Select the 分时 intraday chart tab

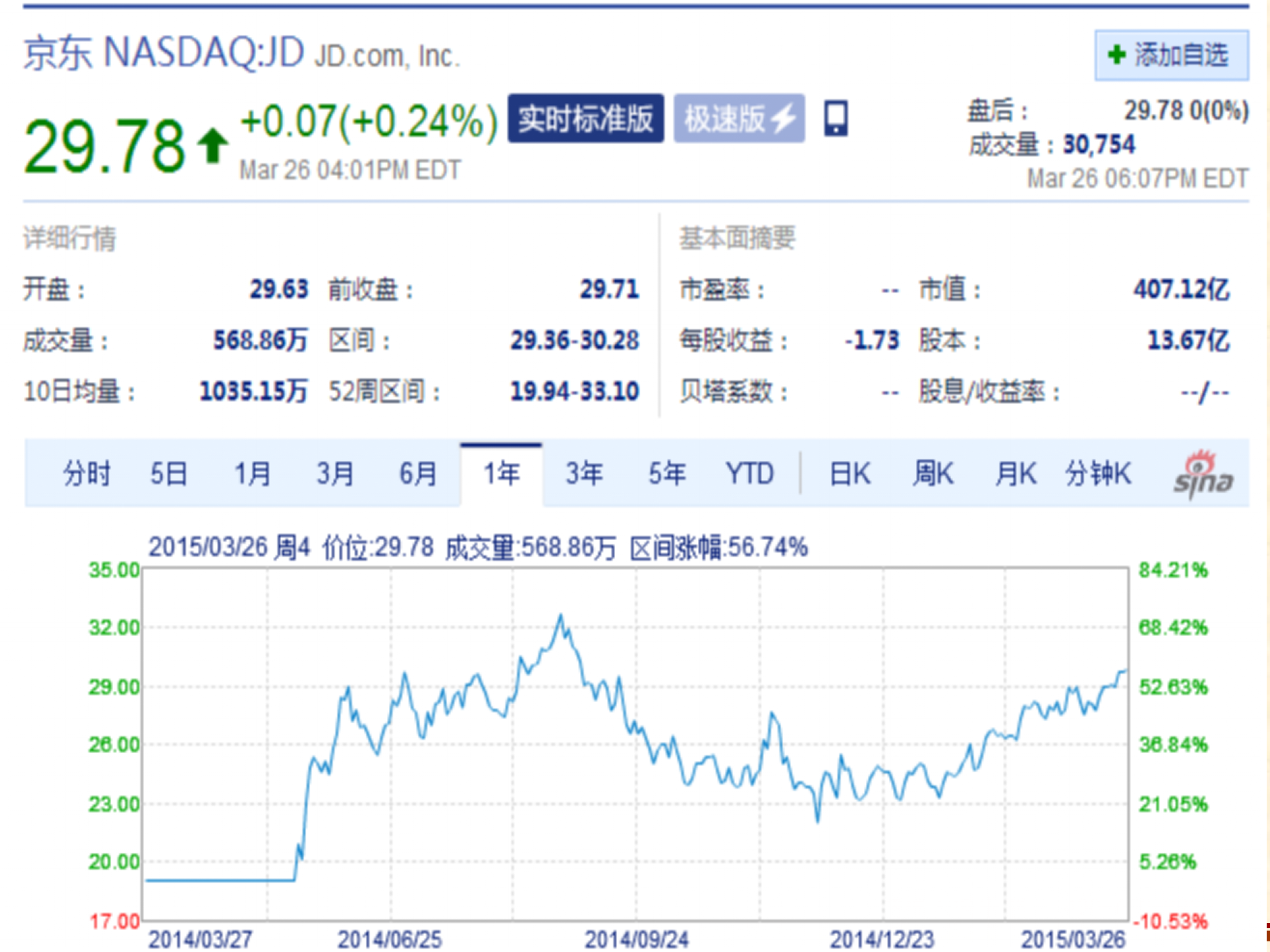click(87, 474)
